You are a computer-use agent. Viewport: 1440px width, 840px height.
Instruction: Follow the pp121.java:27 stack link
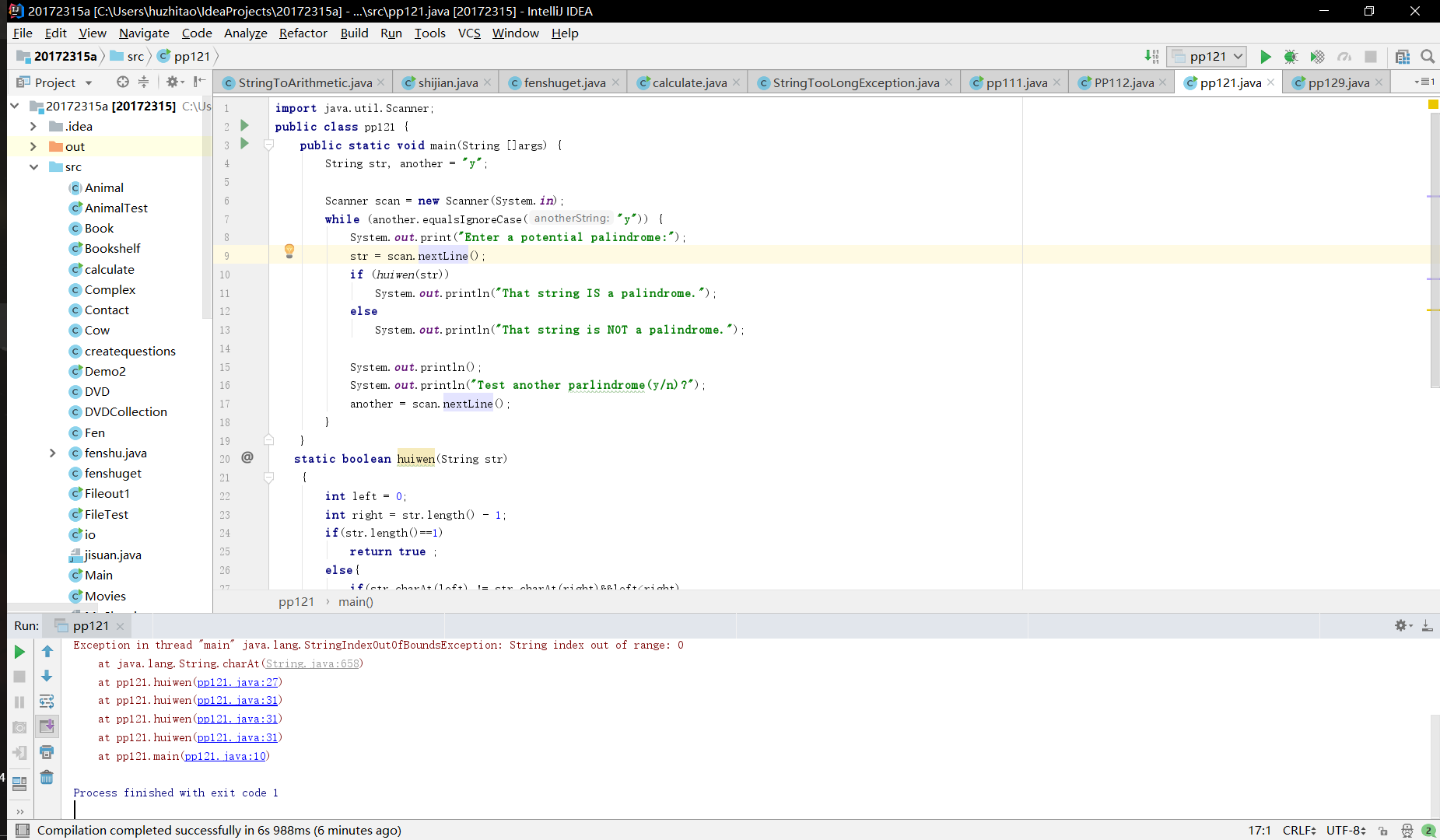(x=237, y=682)
